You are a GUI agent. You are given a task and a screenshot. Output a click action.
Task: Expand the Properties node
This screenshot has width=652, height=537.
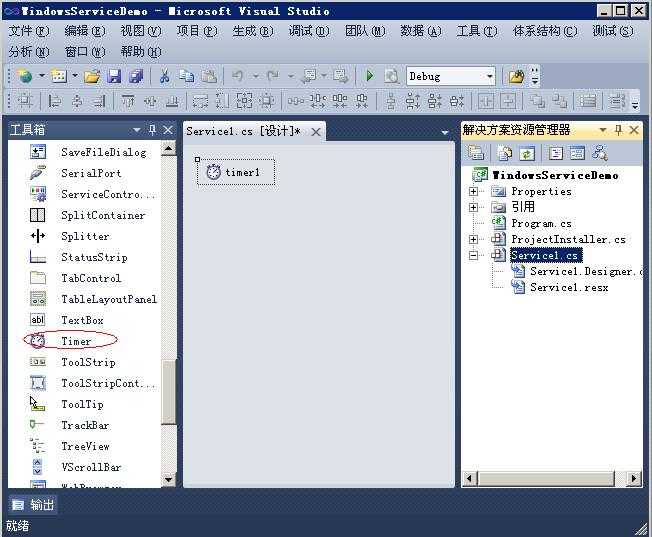click(473, 191)
